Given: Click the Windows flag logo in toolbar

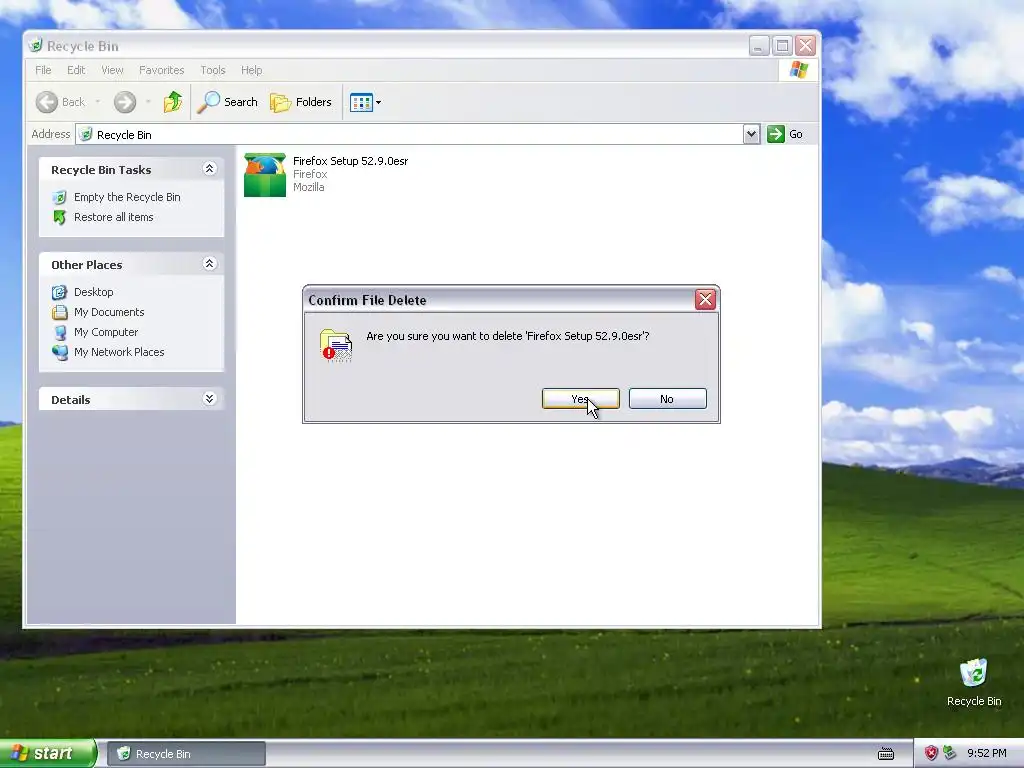Looking at the screenshot, I should coord(799,70).
